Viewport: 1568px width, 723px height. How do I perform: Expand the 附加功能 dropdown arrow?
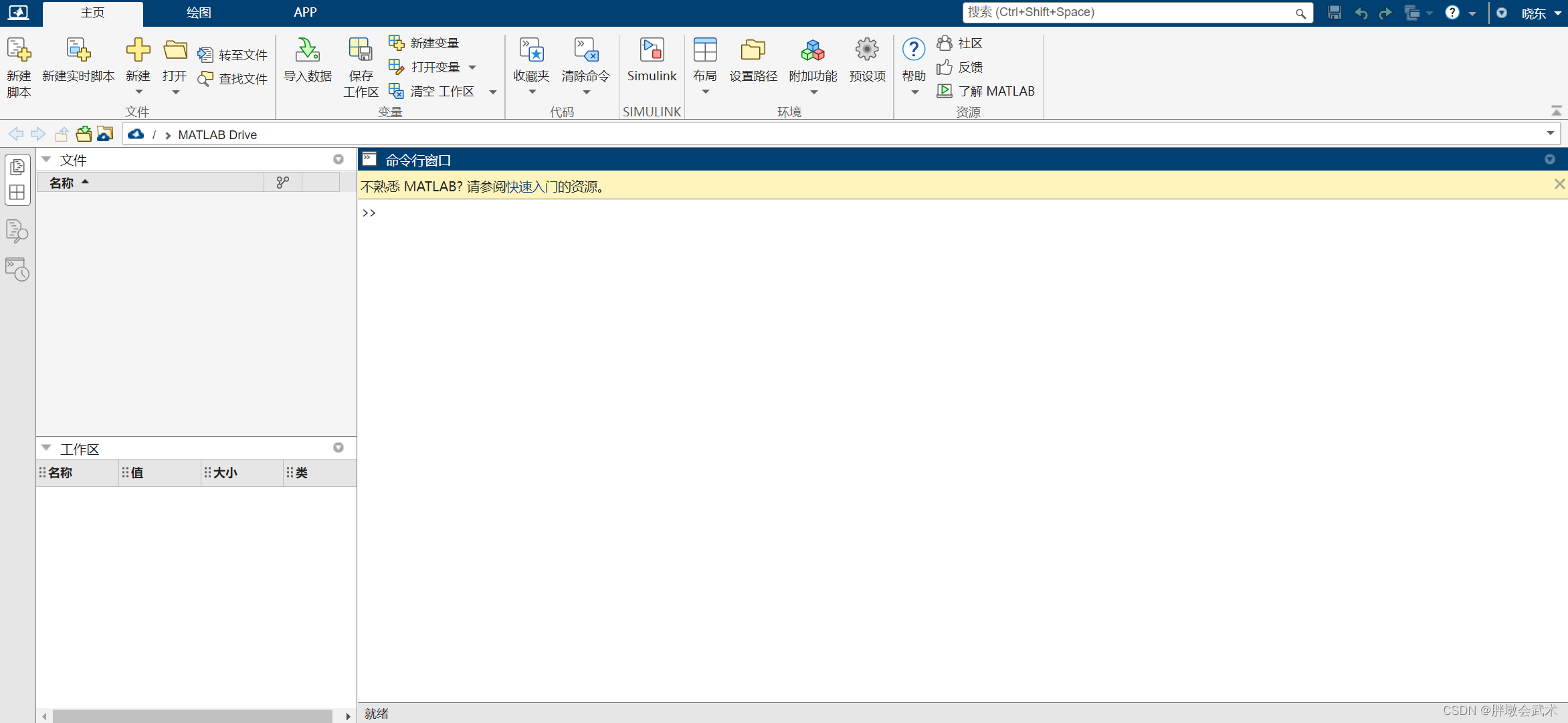[813, 92]
